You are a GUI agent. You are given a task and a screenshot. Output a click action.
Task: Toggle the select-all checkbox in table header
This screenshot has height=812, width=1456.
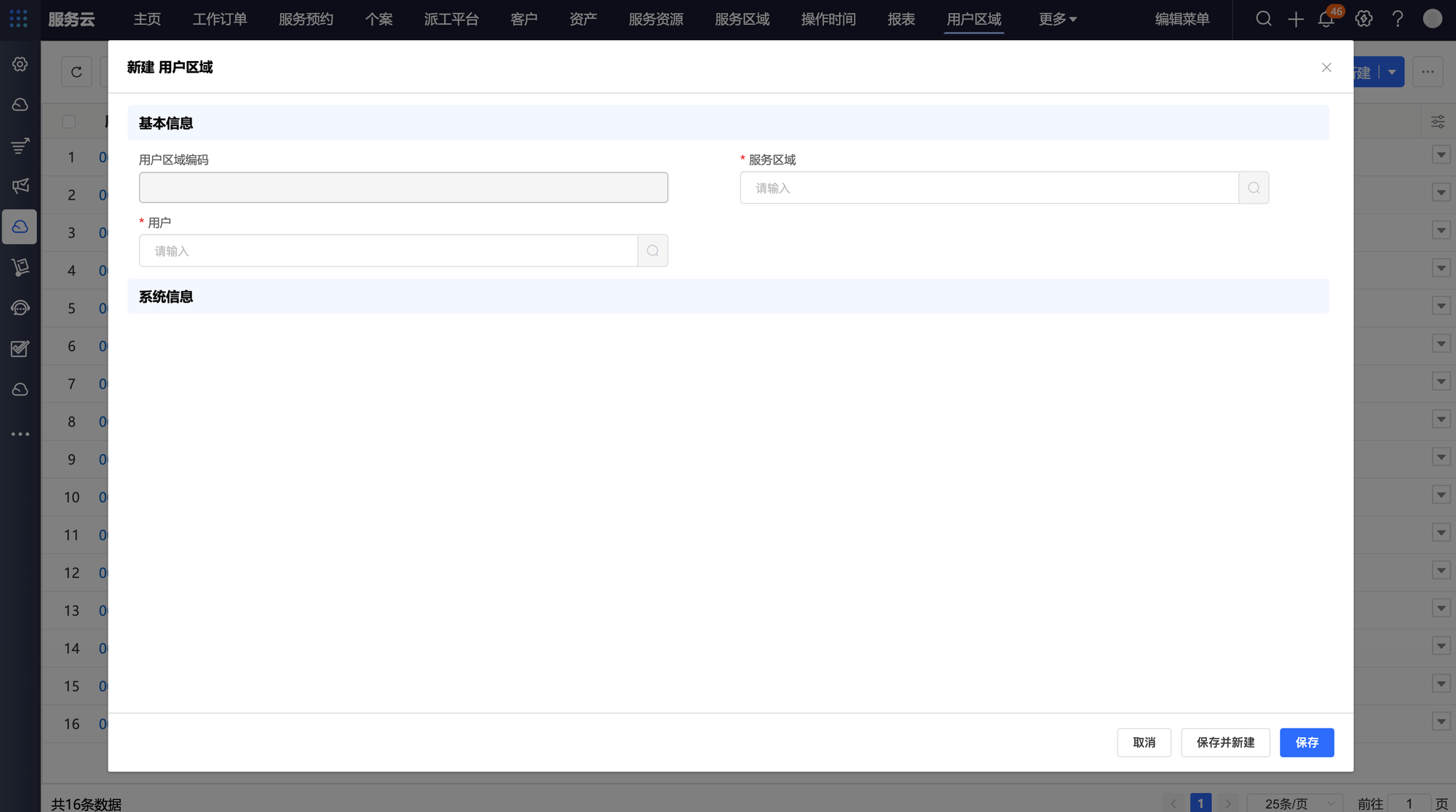pos(69,122)
